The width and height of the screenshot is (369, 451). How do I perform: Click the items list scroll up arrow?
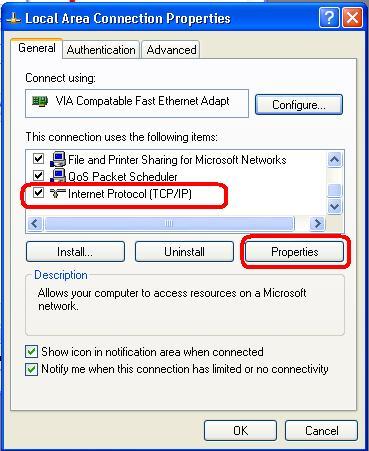[x=334, y=160]
